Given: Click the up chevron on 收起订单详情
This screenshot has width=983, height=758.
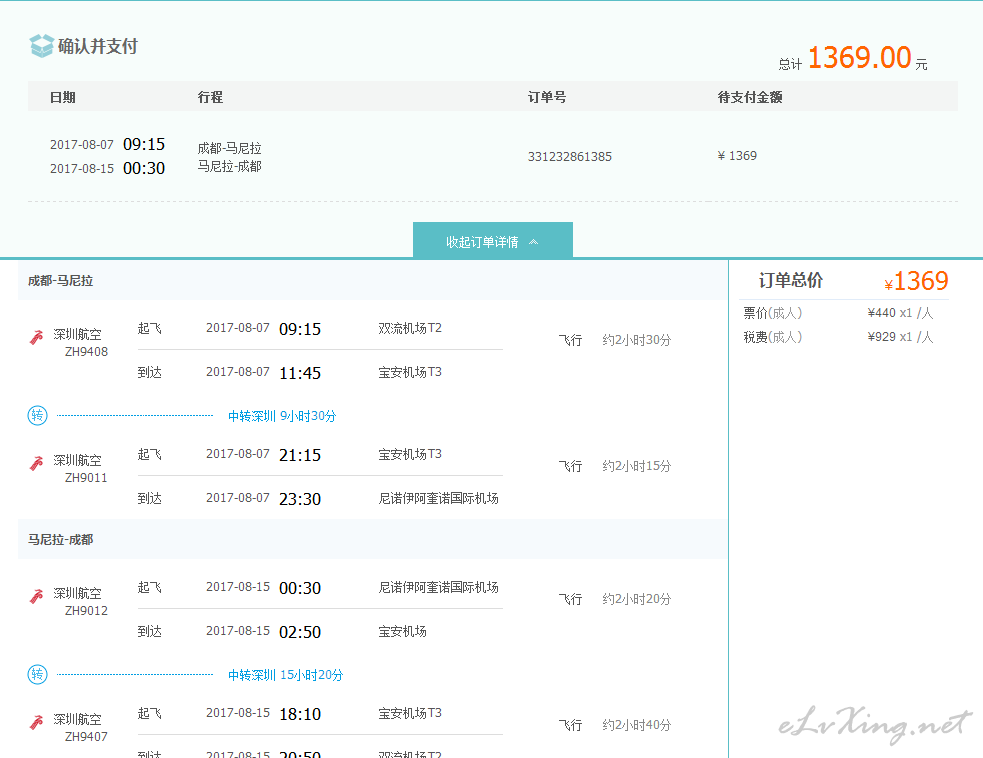Looking at the screenshot, I should pos(534,242).
